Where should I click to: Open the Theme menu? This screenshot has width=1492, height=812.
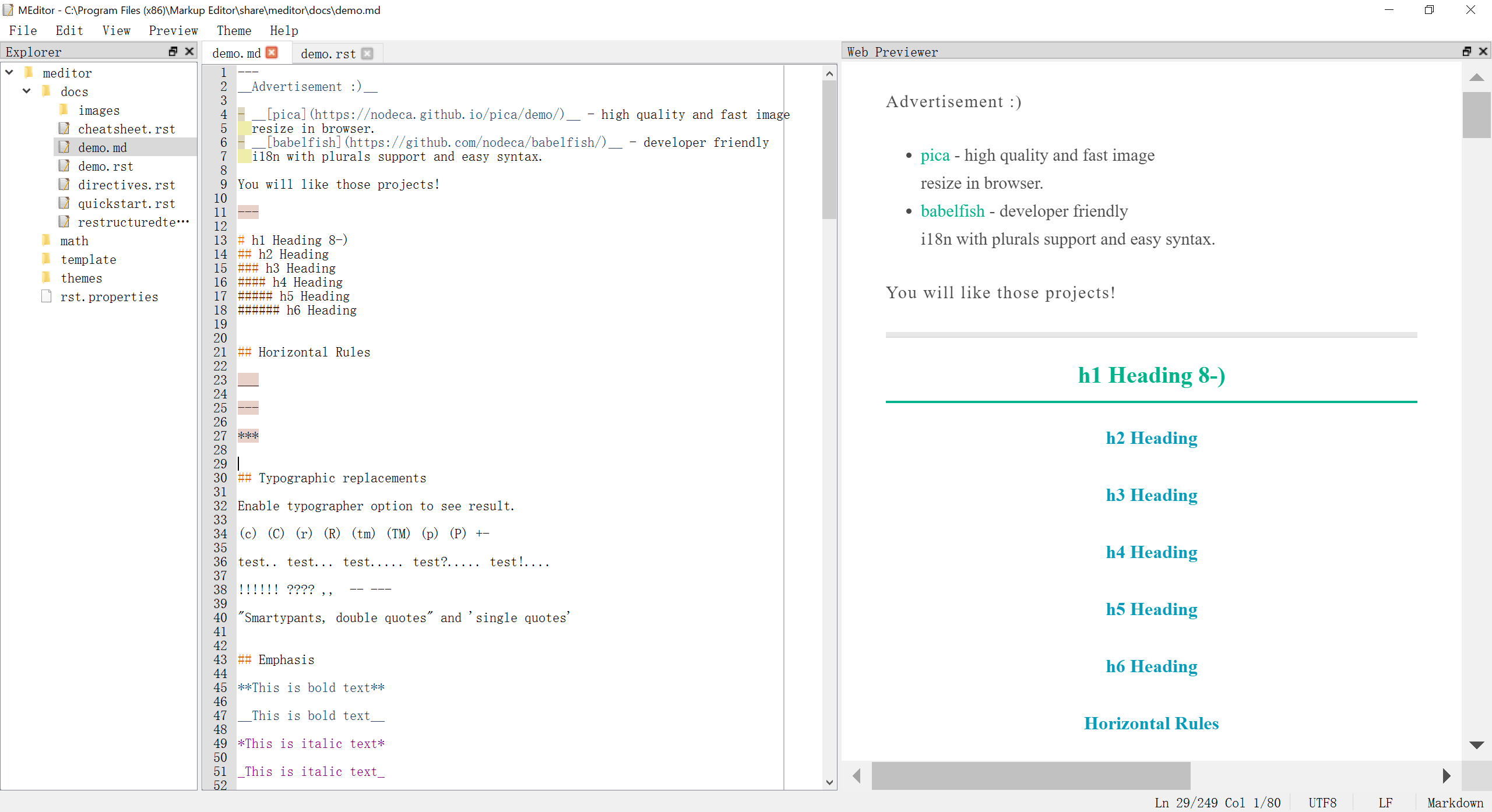pos(234,31)
